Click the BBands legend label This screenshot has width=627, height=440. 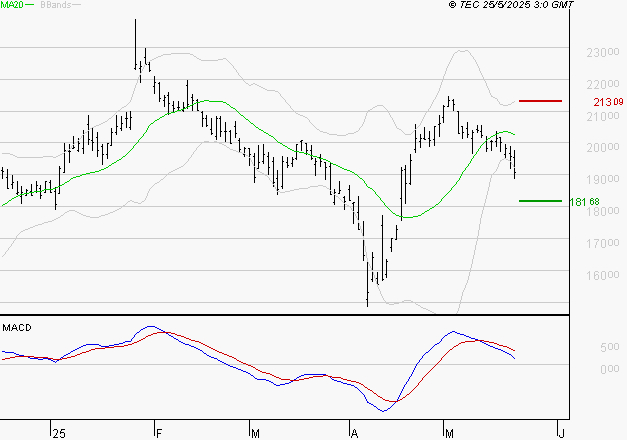[56, 5]
